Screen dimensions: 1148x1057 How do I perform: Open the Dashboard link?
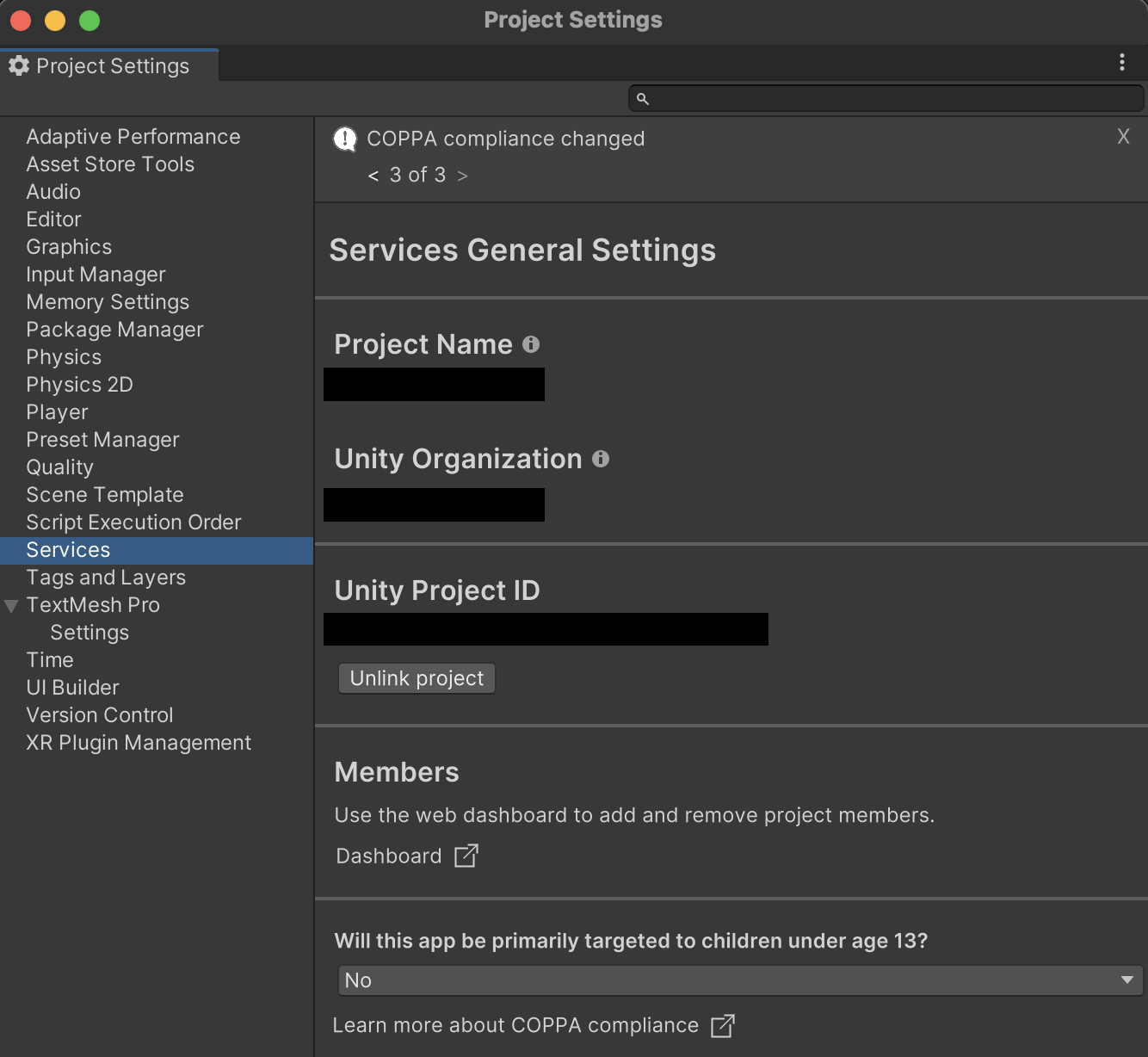coord(388,856)
